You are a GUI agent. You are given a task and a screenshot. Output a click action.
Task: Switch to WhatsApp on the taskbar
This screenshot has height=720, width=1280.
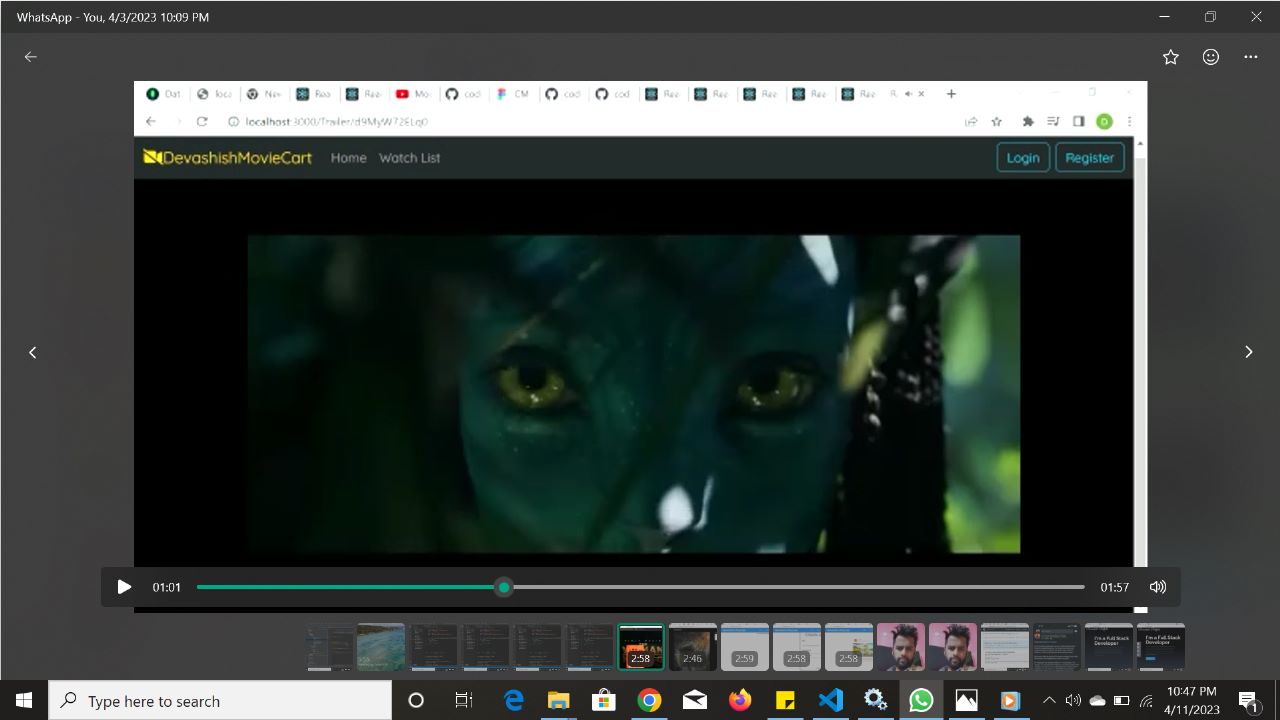pyautogui.click(x=921, y=701)
